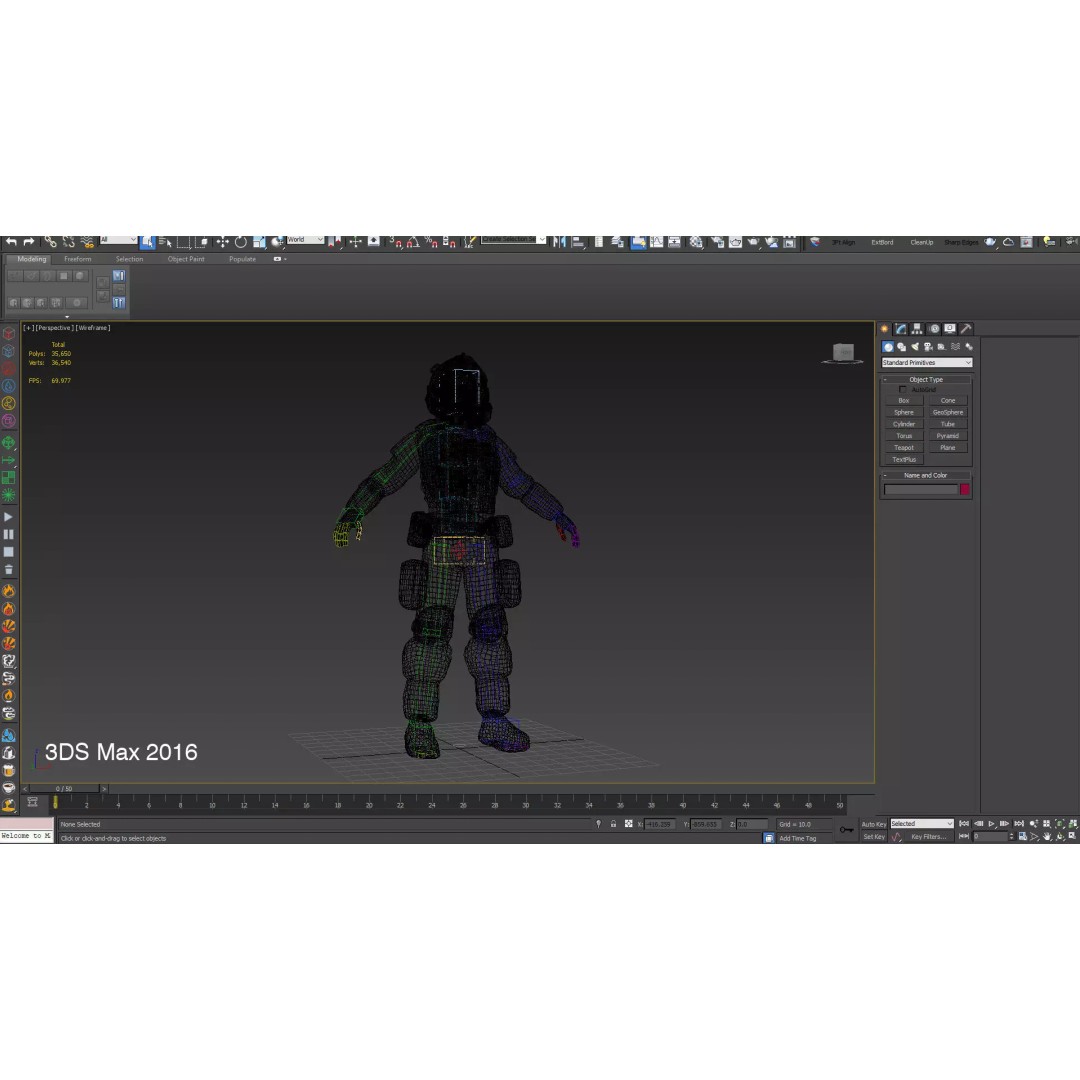Toggle the Auto Key button
The height and width of the screenshot is (1080, 1080).
coord(873,824)
